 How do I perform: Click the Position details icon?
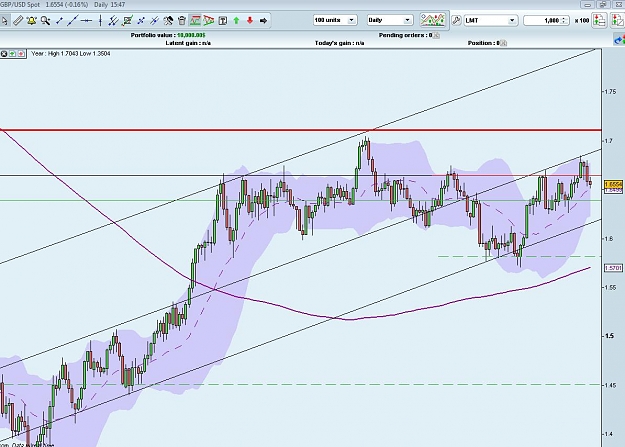click(x=503, y=43)
